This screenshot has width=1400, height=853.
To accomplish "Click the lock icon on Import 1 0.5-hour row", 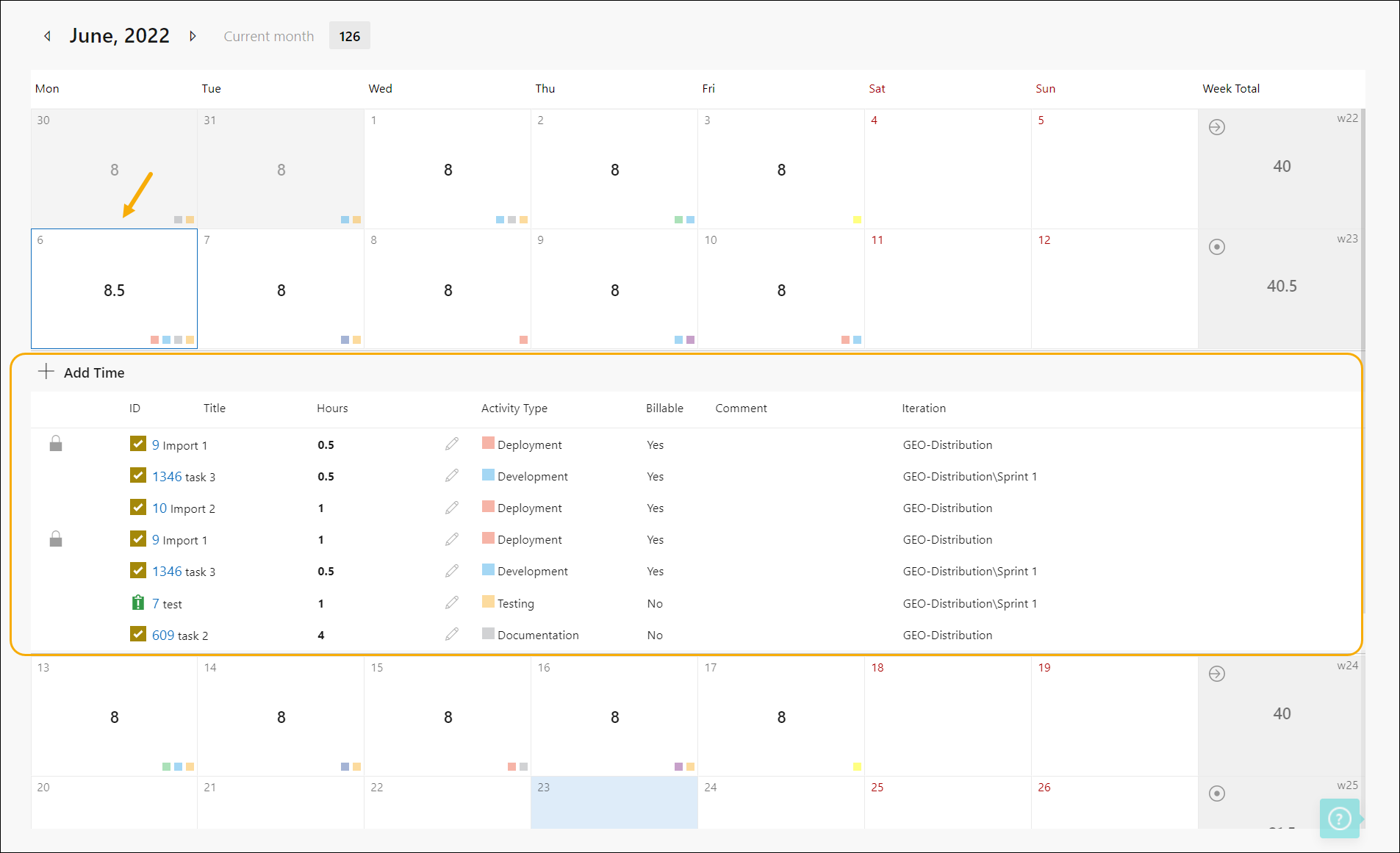I will click(x=56, y=444).
